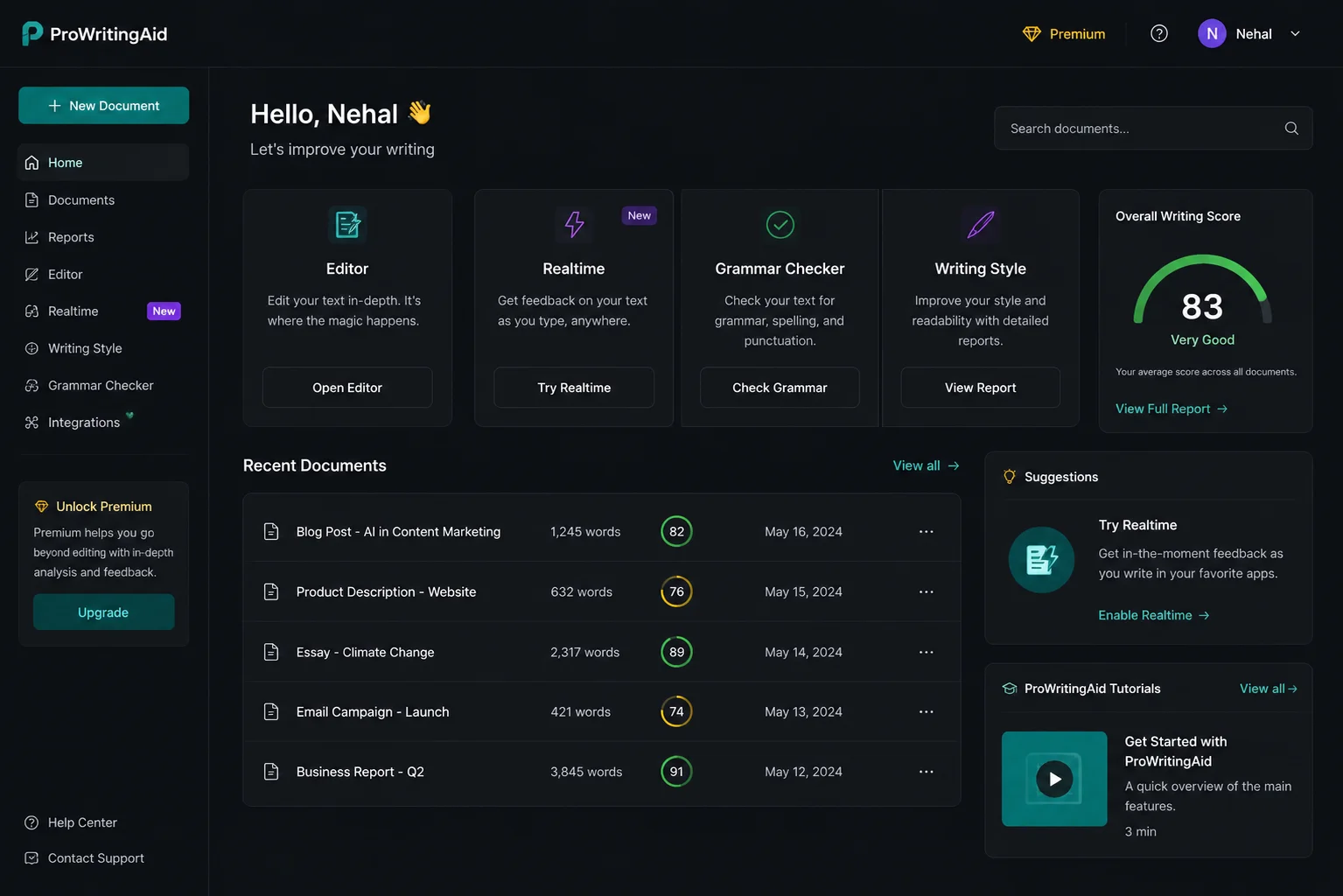
Task: Click the Nehal profile avatar
Action: coord(1212,33)
